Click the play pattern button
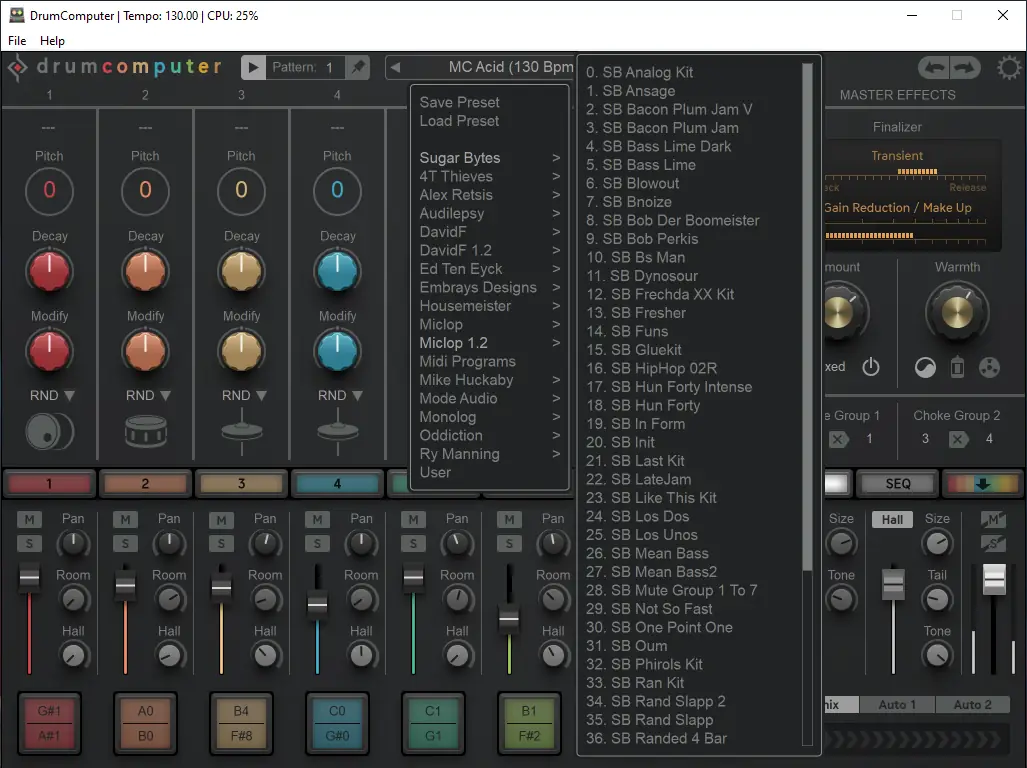The height and width of the screenshot is (768, 1027). 253,67
